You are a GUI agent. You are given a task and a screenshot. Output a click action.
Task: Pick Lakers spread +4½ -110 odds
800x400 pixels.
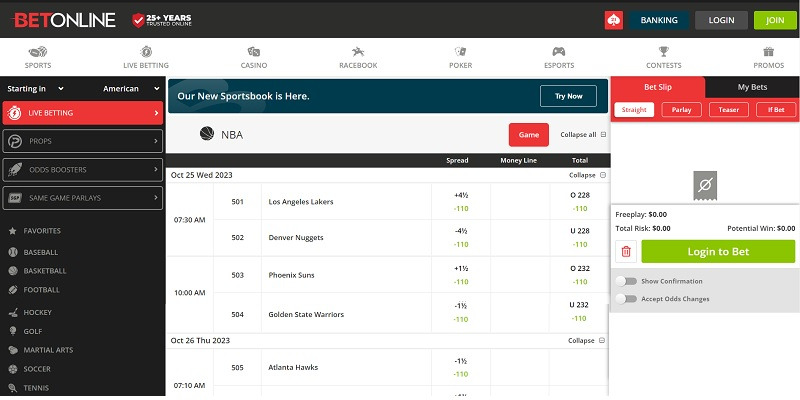click(461, 202)
